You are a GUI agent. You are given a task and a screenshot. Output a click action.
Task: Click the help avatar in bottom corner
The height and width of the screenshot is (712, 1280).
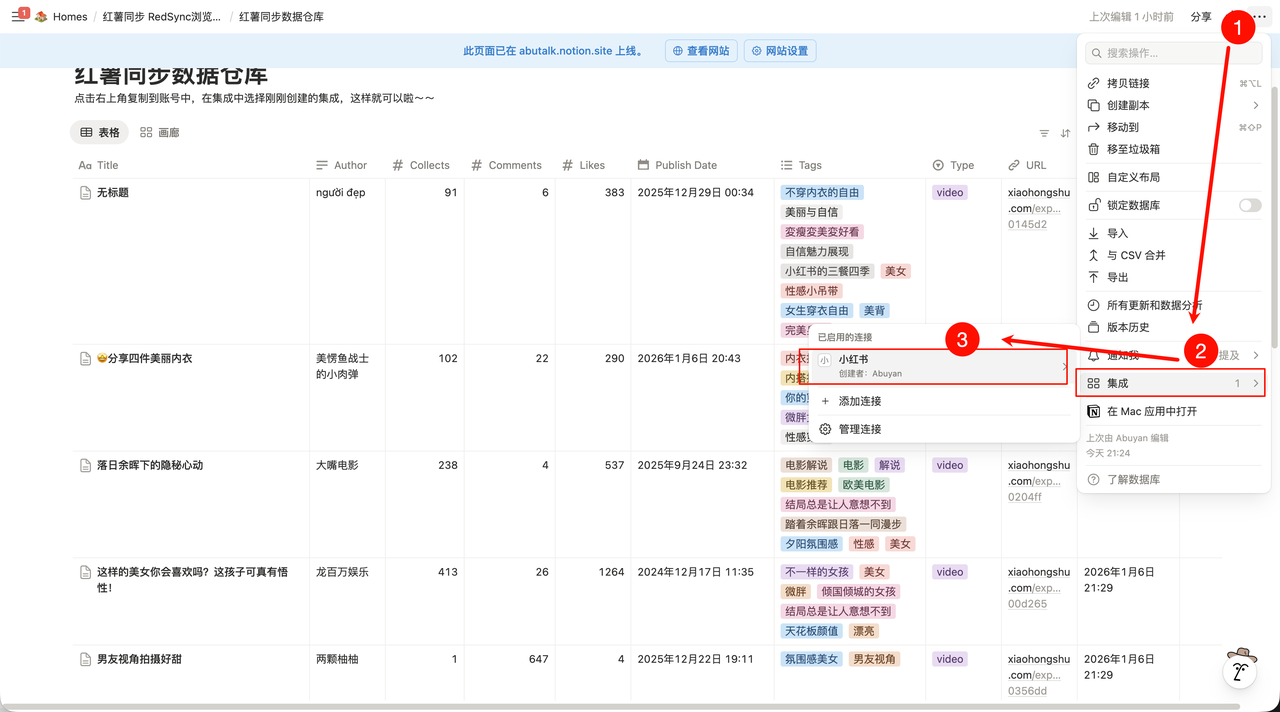click(1240, 667)
